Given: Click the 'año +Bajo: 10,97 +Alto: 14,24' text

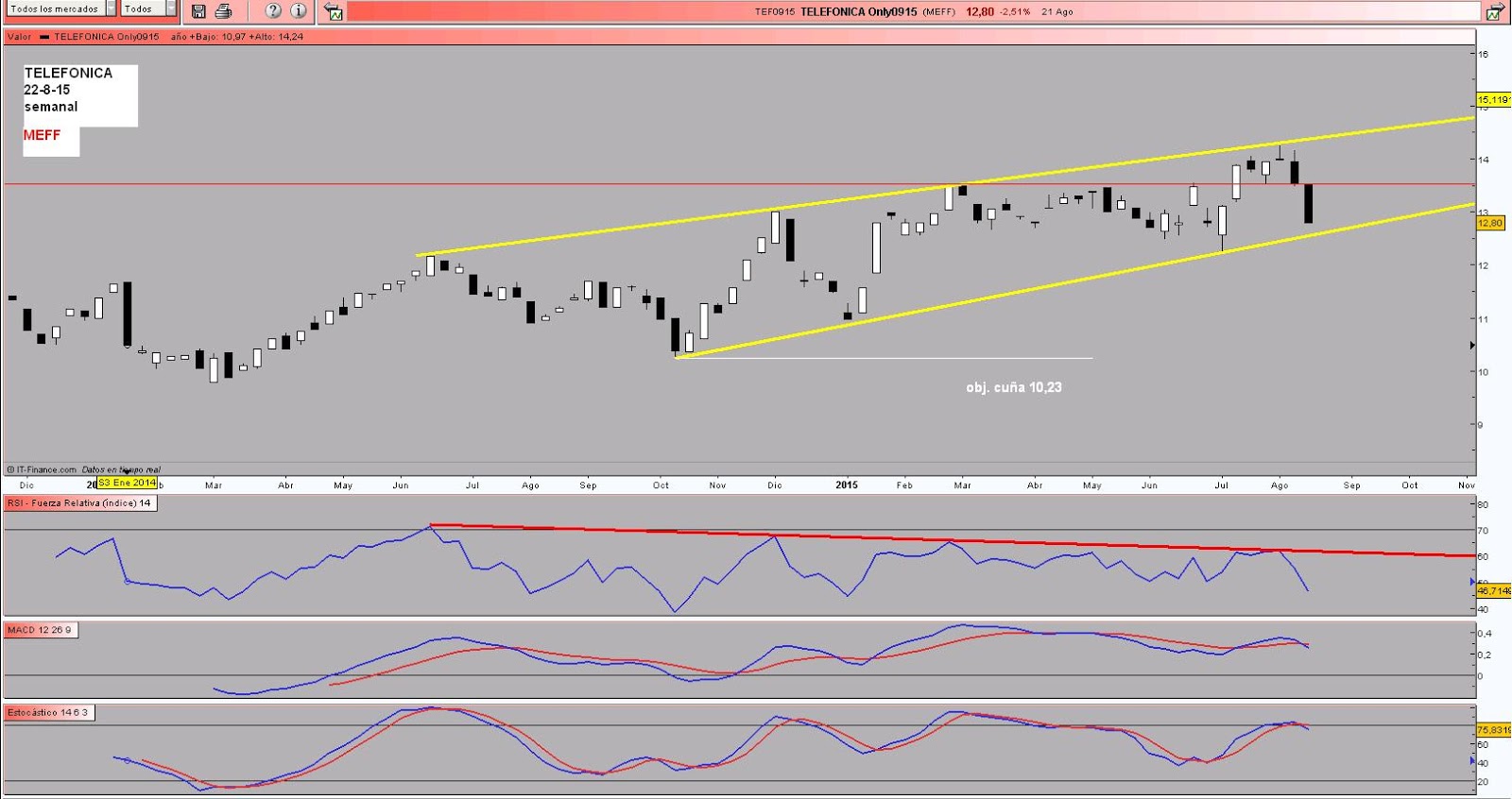Looking at the screenshot, I should [x=237, y=37].
